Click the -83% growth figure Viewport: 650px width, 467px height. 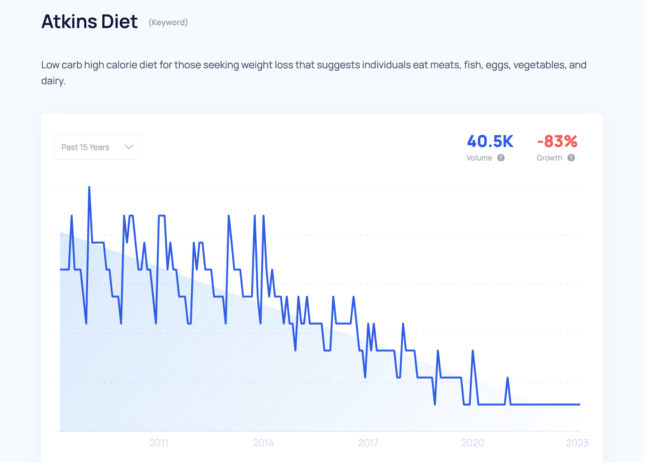557,141
